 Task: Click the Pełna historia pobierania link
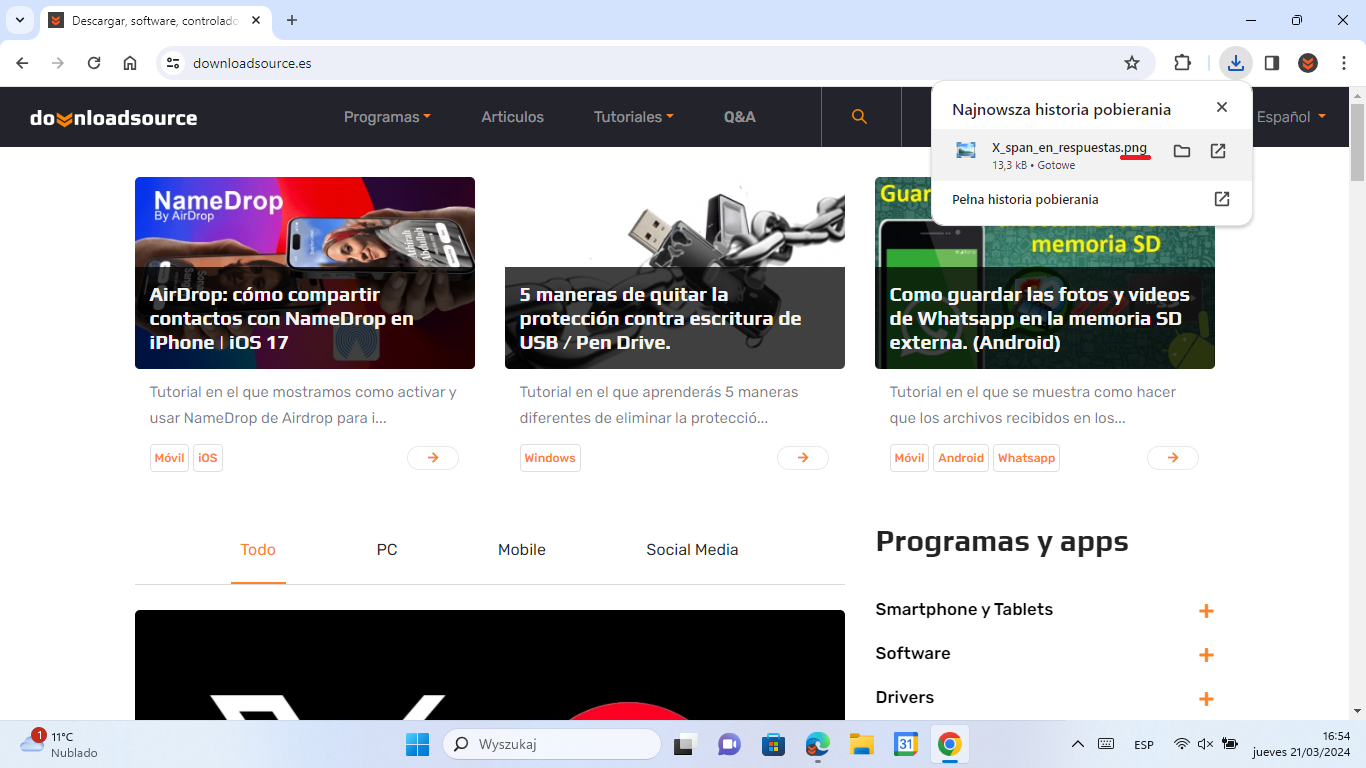tap(1025, 200)
